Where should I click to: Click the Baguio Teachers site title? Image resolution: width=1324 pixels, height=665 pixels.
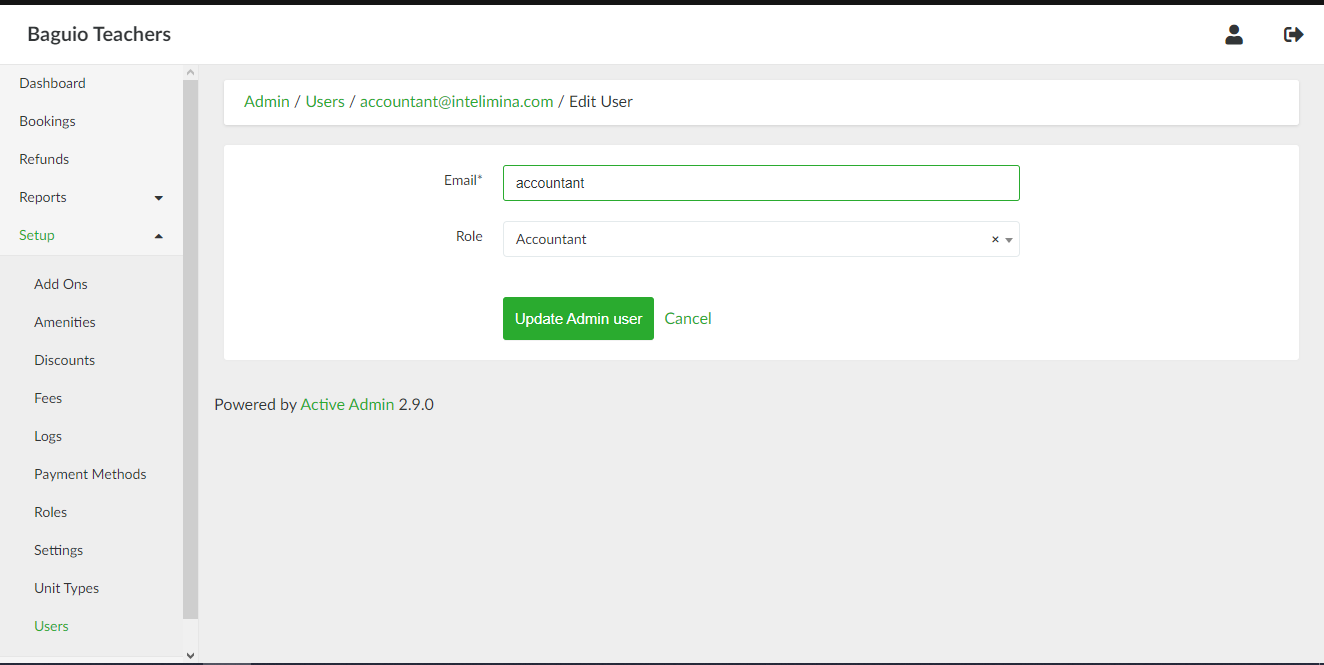tap(99, 34)
